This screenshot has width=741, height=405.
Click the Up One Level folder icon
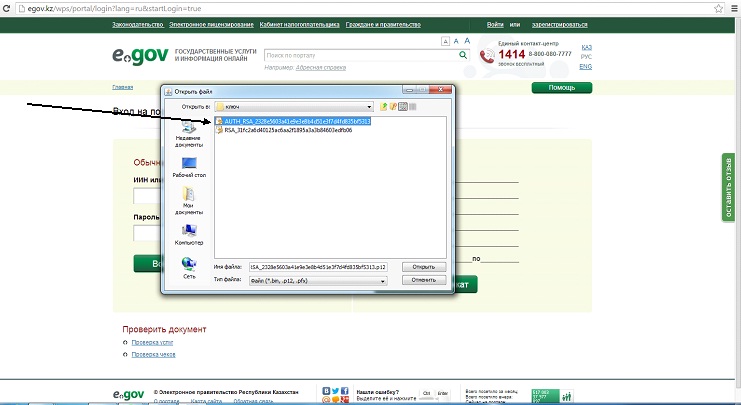383,105
